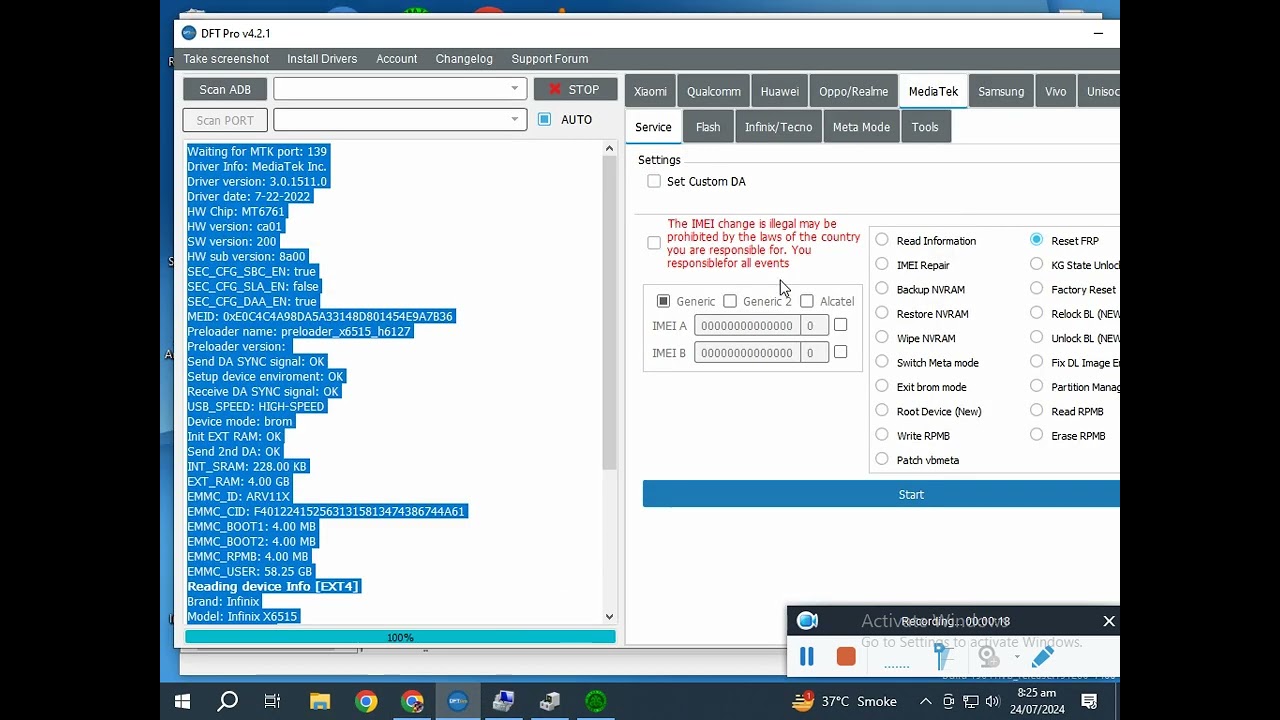Screen dimensions: 1280x720
Task: Switch to the Qualcomm tab
Action: coord(714,91)
